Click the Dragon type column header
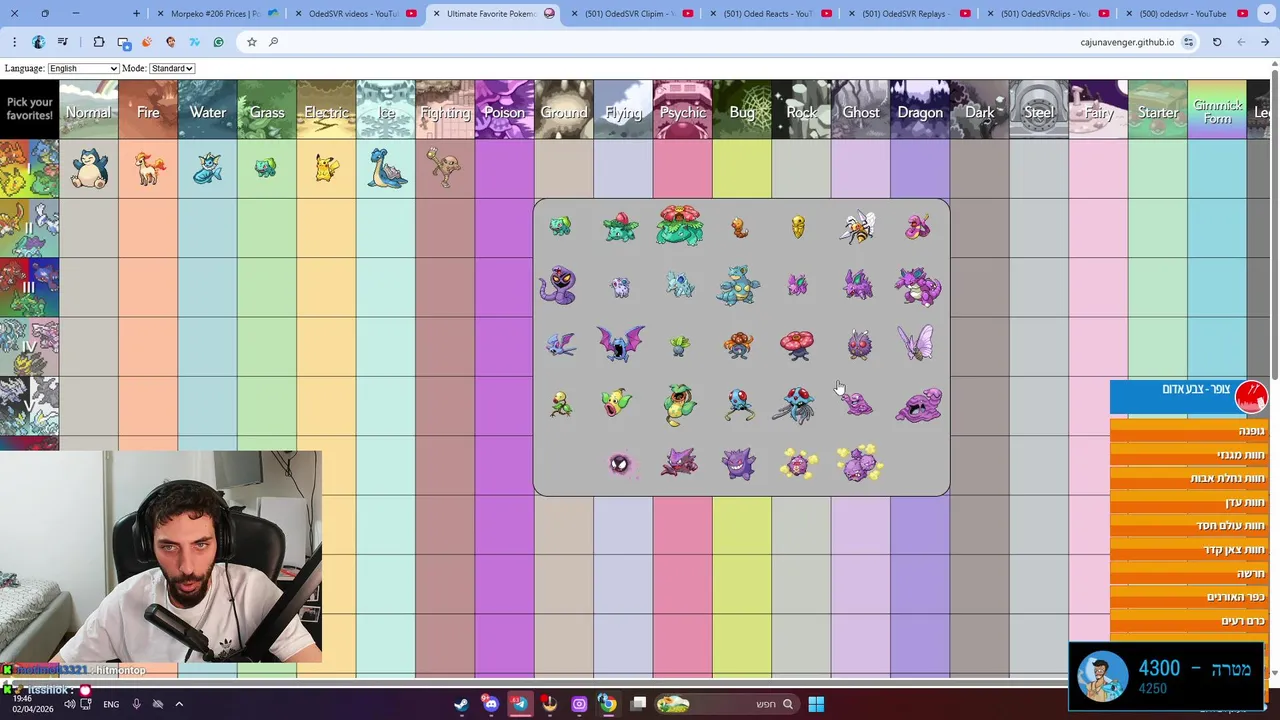 tap(920, 110)
